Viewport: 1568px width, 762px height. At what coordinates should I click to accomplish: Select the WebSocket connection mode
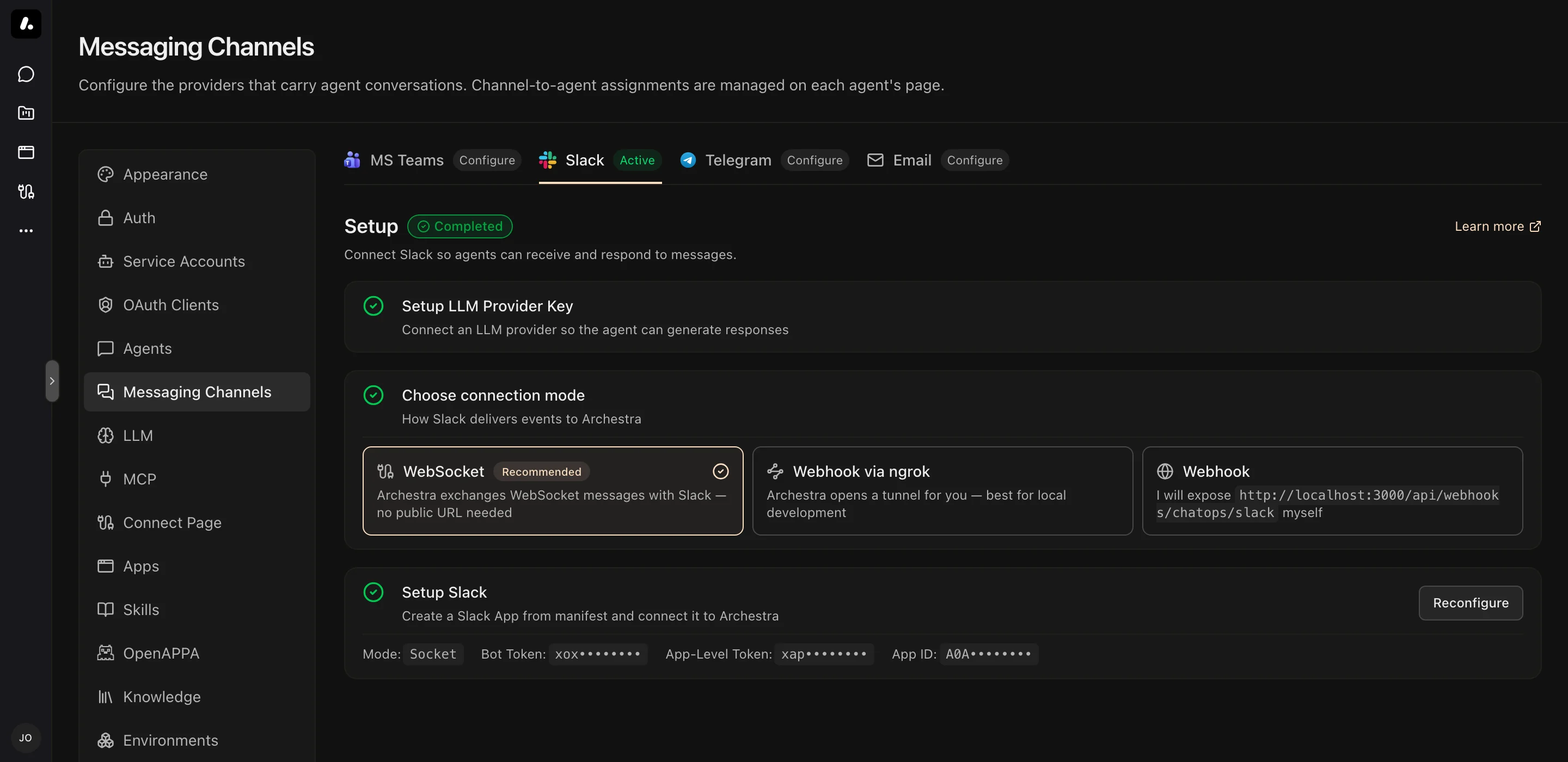tap(553, 491)
